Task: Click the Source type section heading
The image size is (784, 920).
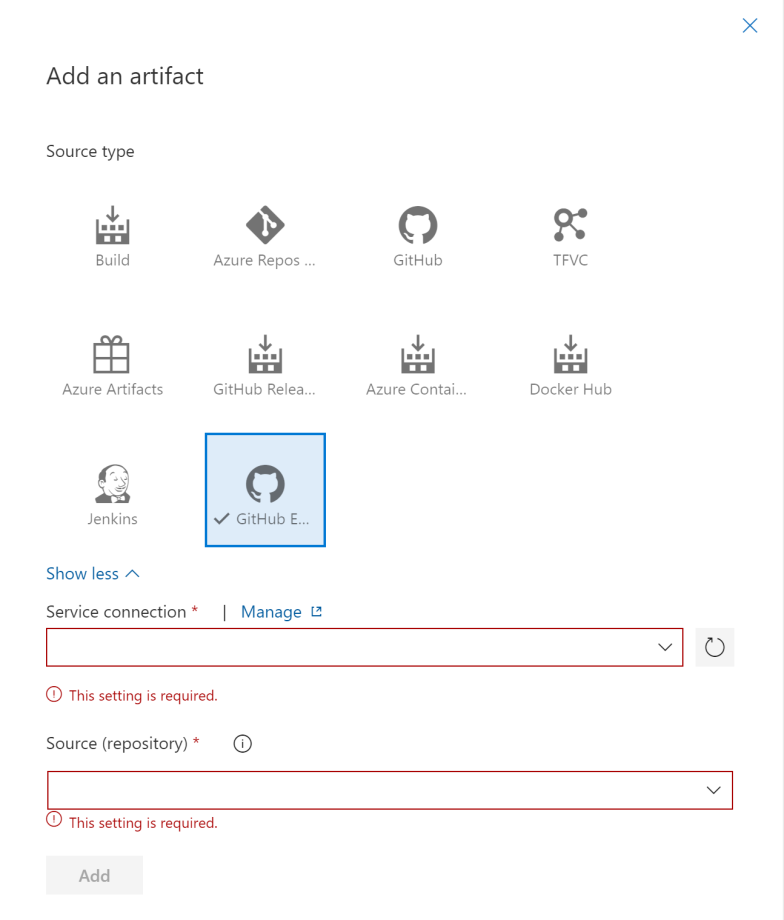Action: click(90, 151)
